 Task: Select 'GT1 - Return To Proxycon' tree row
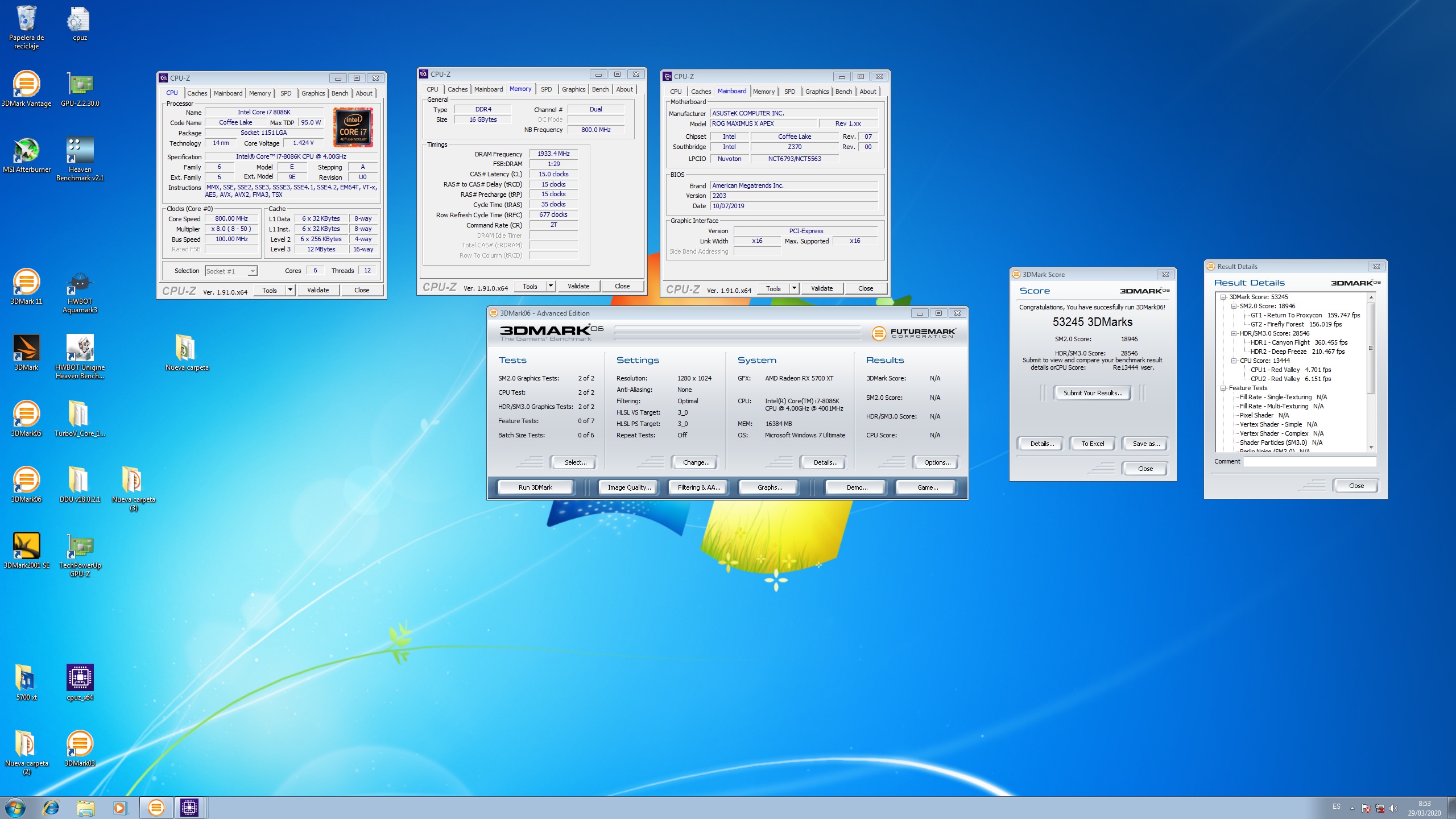click(x=1305, y=315)
